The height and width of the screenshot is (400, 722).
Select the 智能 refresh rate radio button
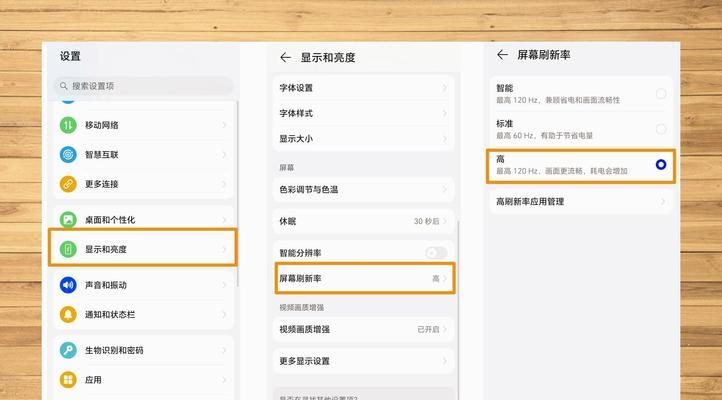click(x=661, y=93)
